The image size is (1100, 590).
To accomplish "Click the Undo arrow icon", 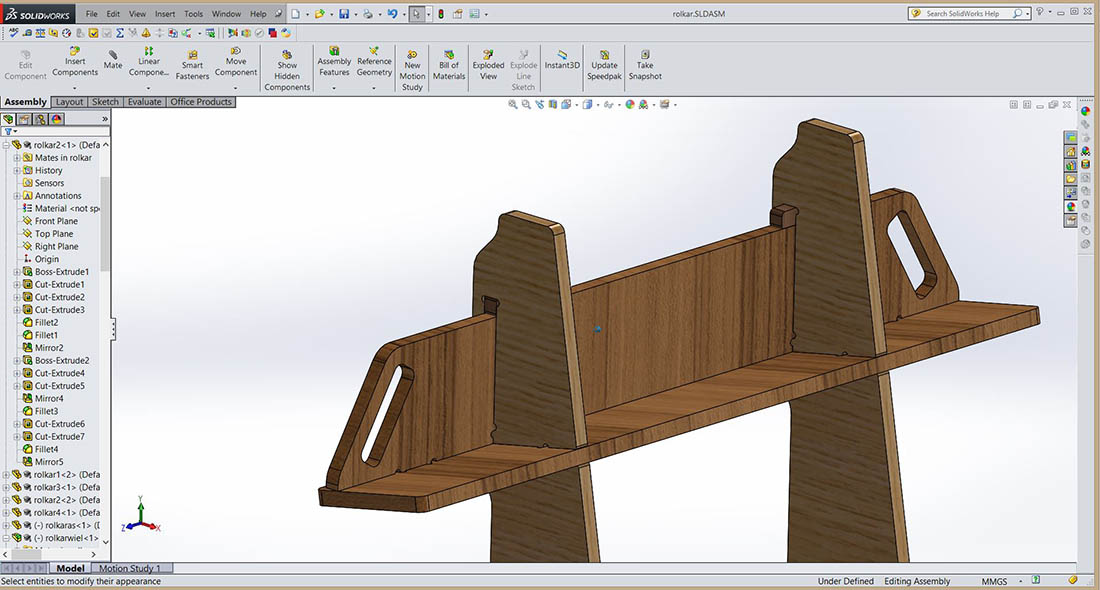I will click(392, 13).
